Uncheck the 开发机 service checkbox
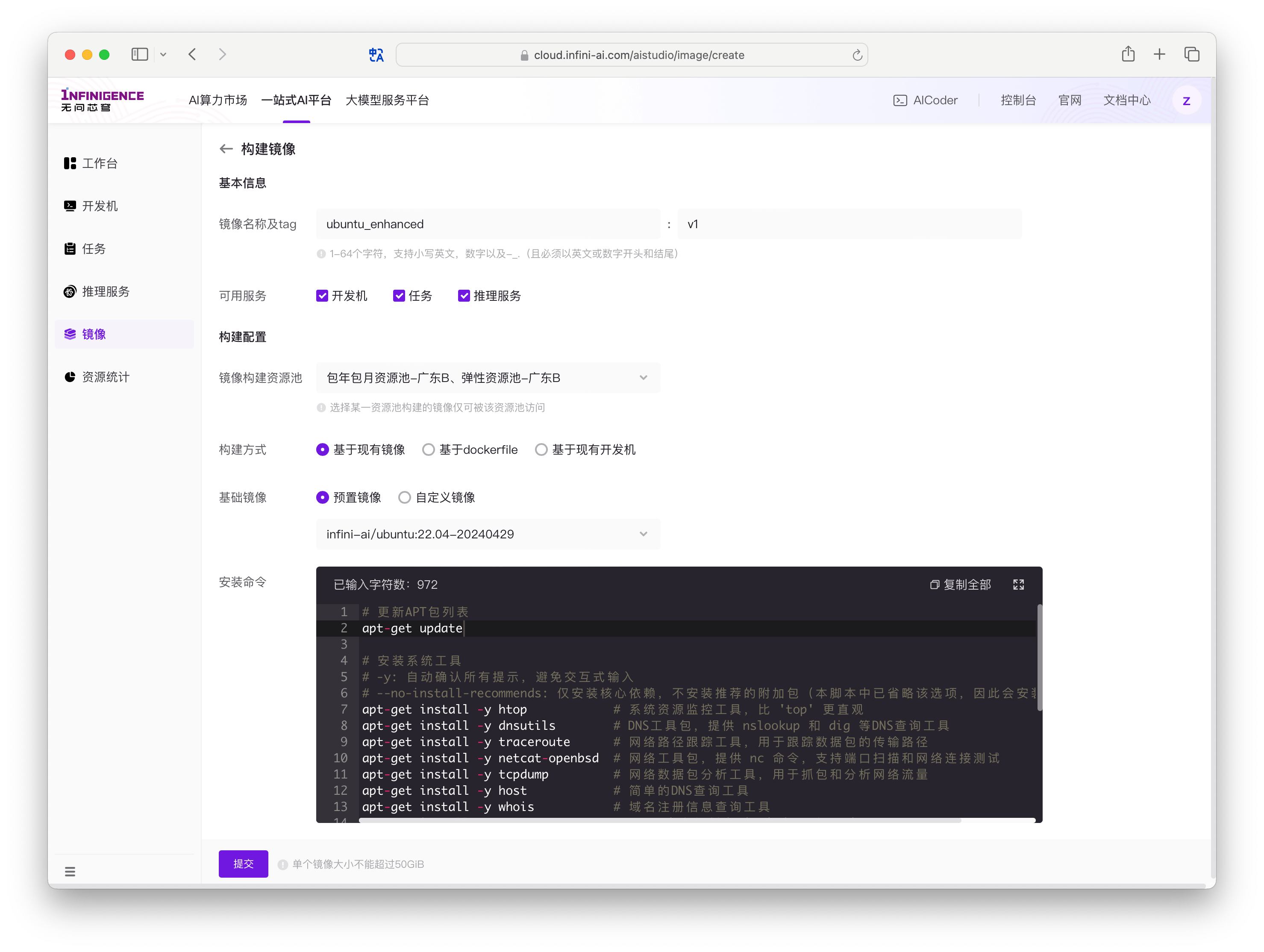Image resolution: width=1264 pixels, height=952 pixels. pos(322,295)
